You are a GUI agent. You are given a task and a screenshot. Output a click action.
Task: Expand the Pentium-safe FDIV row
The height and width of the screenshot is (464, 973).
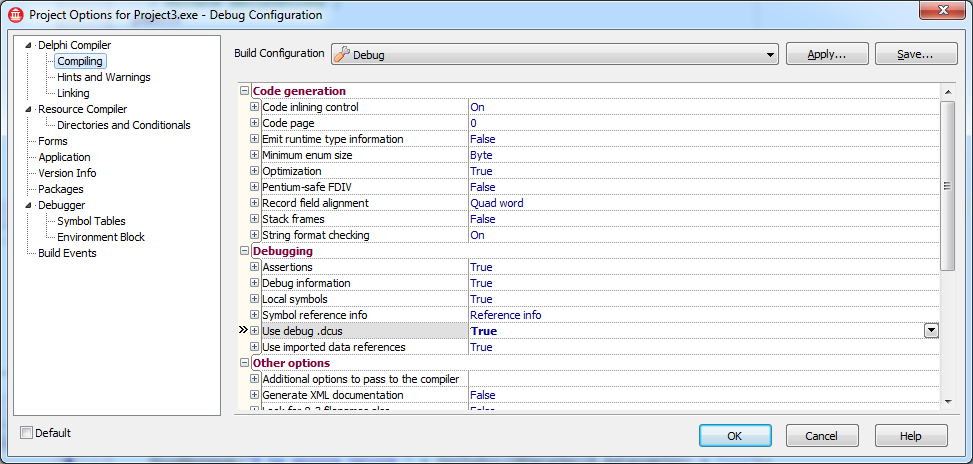pyautogui.click(x=254, y=187)
